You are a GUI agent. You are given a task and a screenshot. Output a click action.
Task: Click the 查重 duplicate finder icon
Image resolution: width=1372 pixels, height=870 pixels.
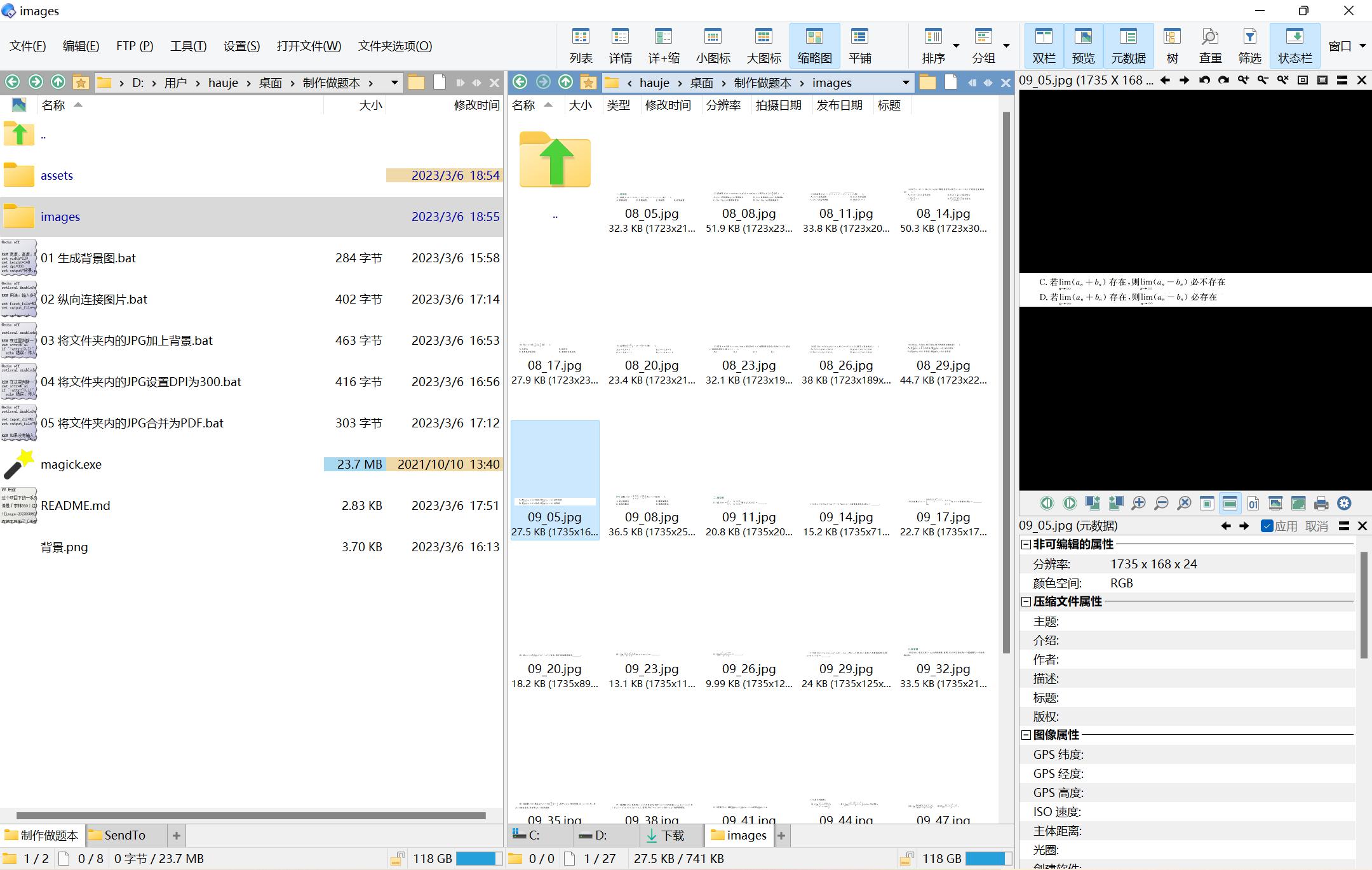tap(1210, 46)
